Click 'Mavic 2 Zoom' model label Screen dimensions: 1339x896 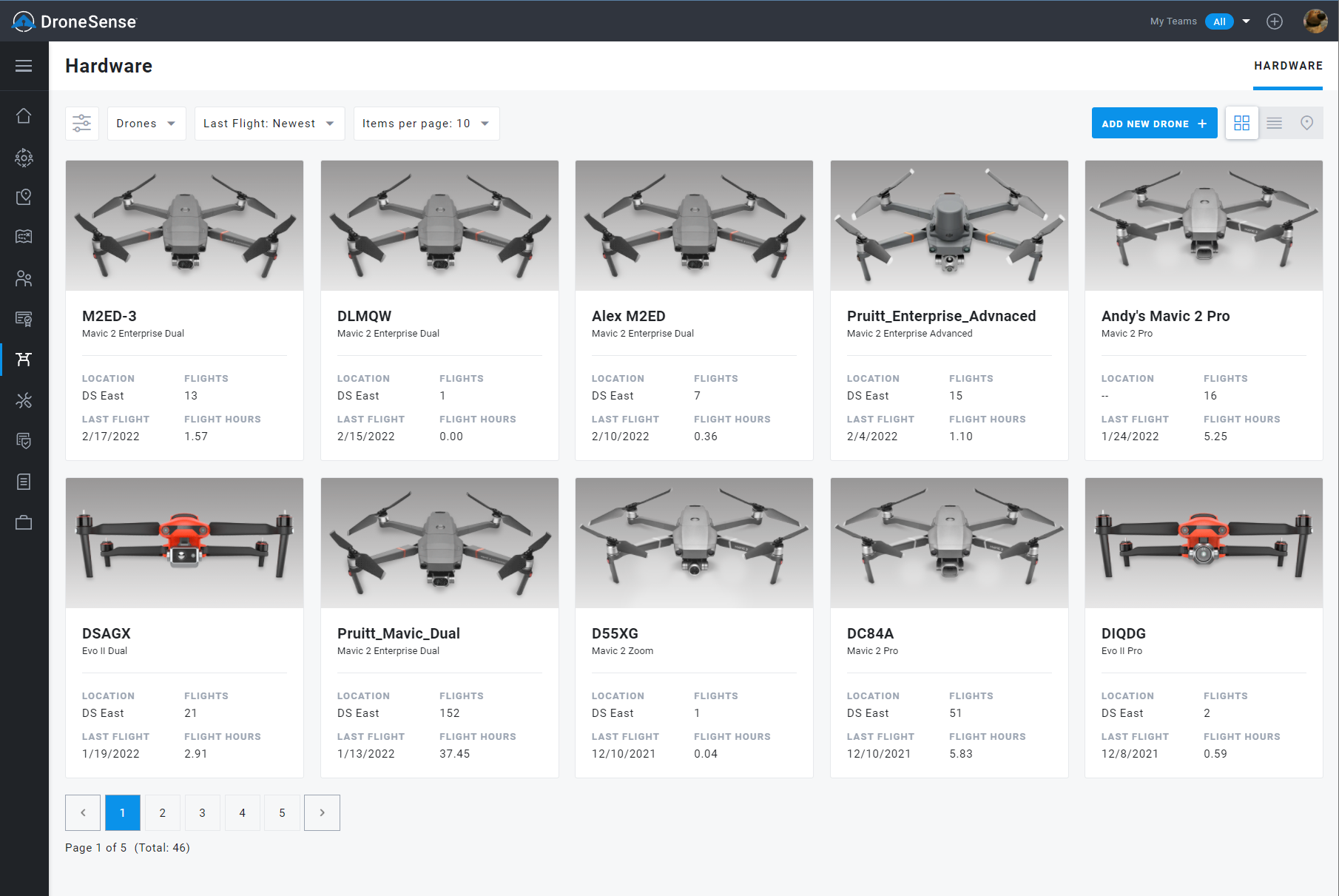(x=623, y=651)
